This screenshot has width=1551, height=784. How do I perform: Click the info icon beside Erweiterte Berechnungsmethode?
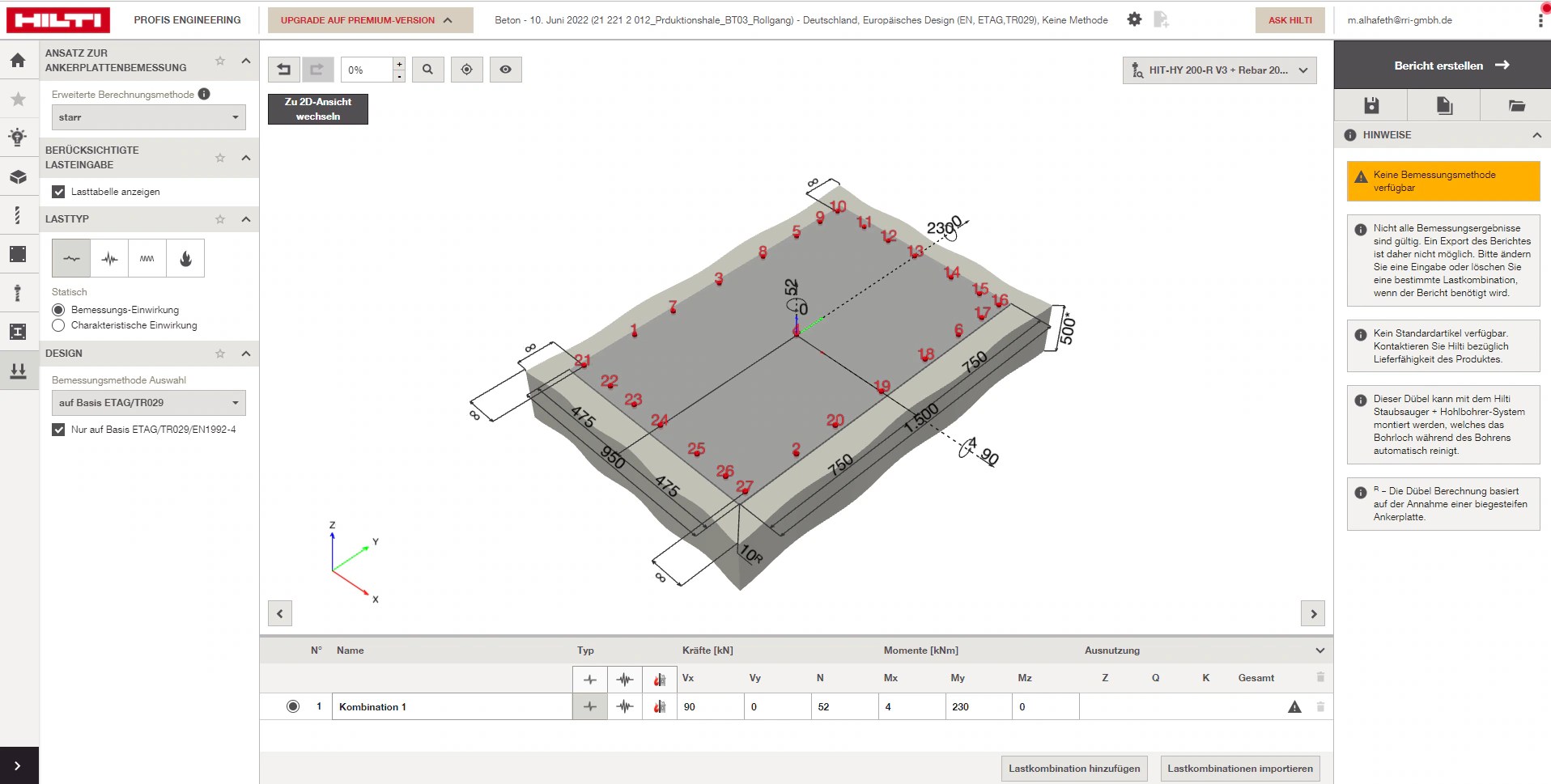pos(204,94)
